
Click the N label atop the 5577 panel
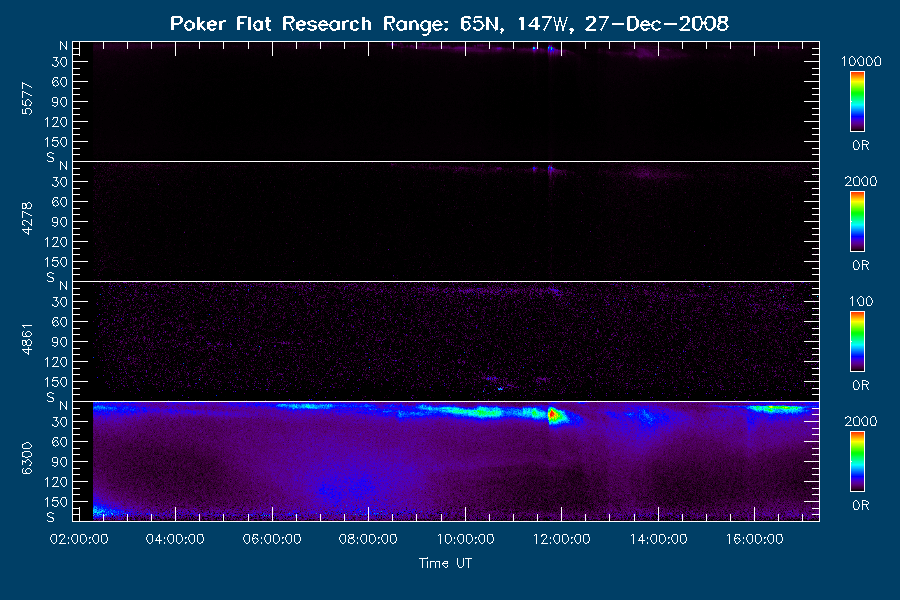pos(63,46)
